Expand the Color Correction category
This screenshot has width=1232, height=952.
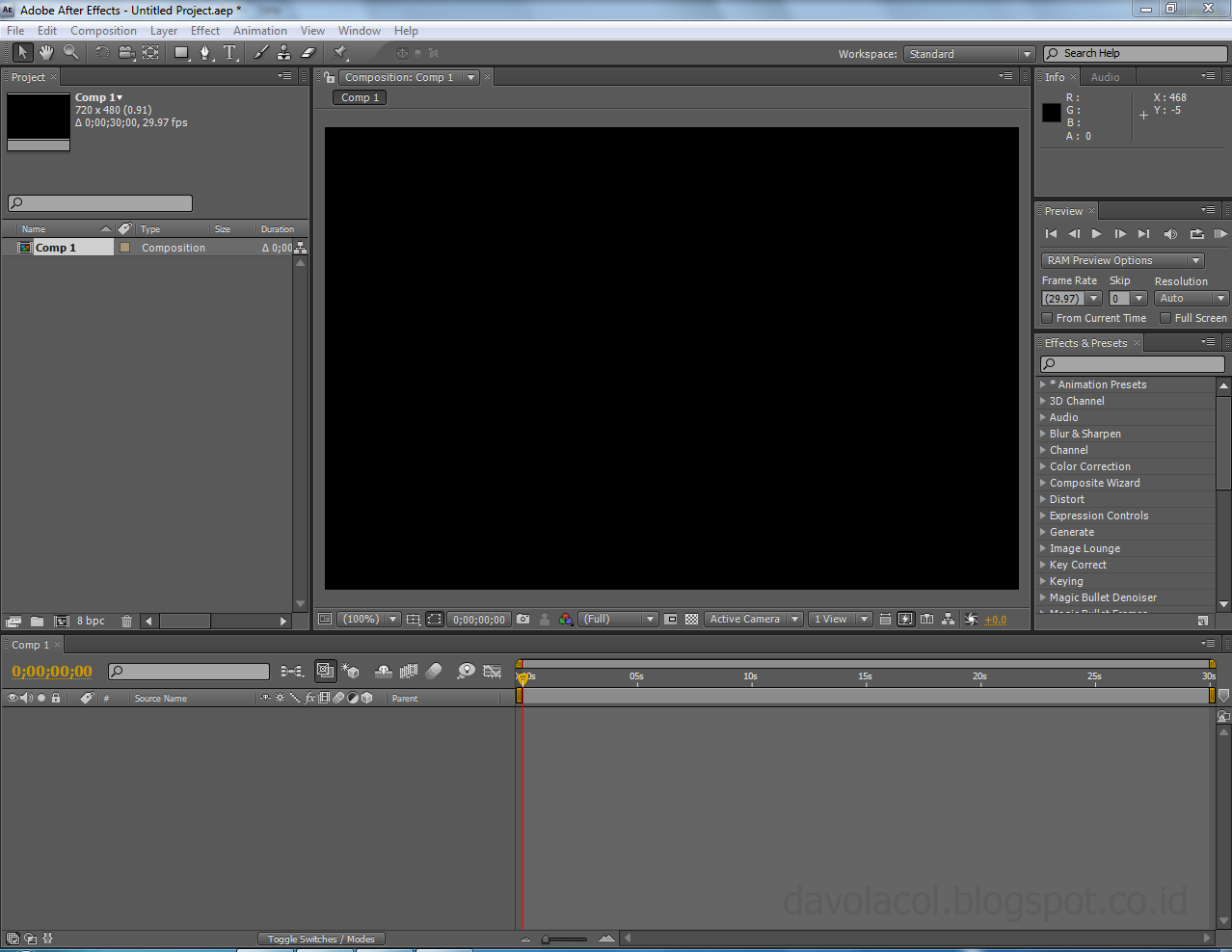point(1043,466)
